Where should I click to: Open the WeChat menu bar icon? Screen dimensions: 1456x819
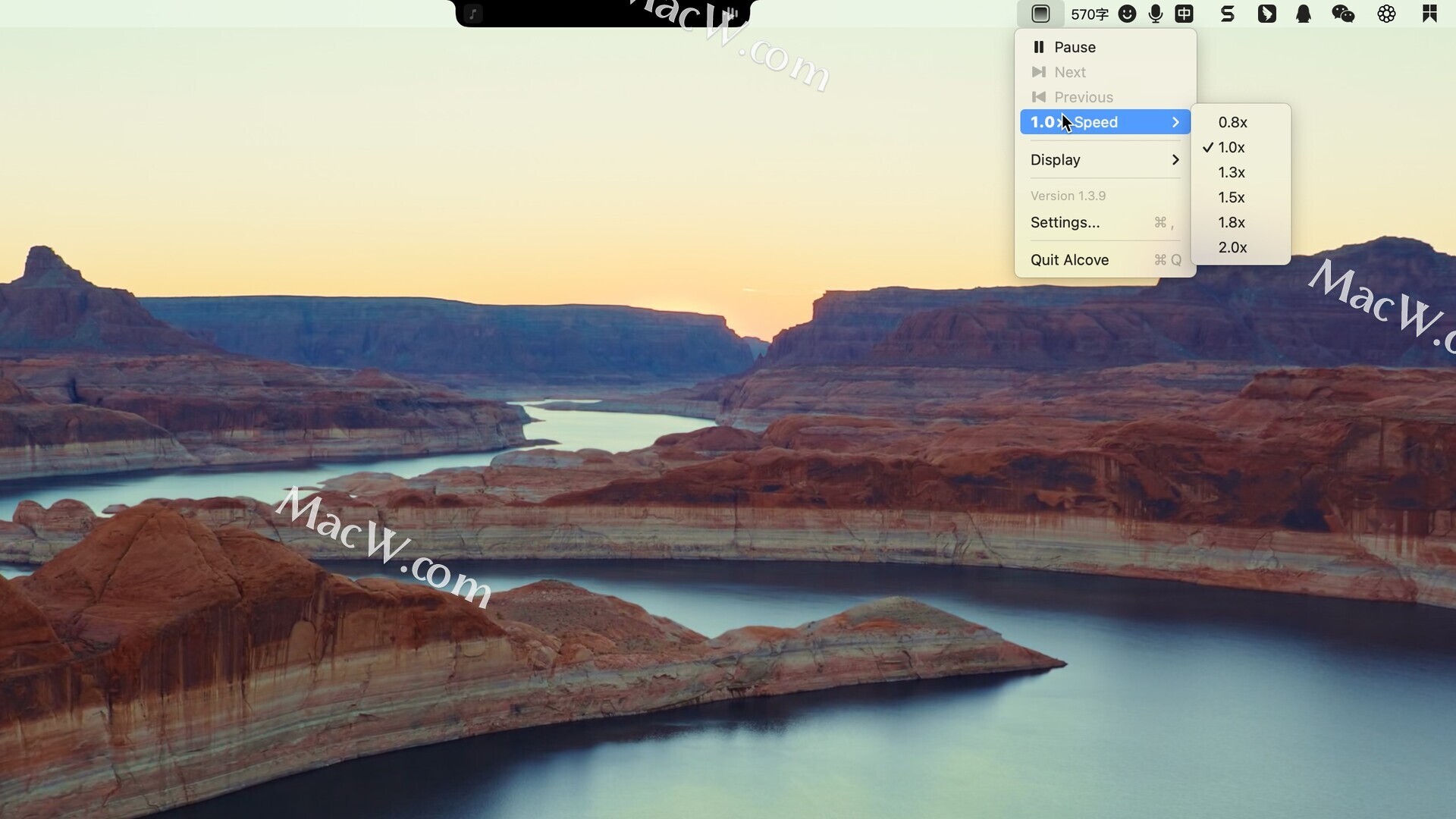[1343, 14]
